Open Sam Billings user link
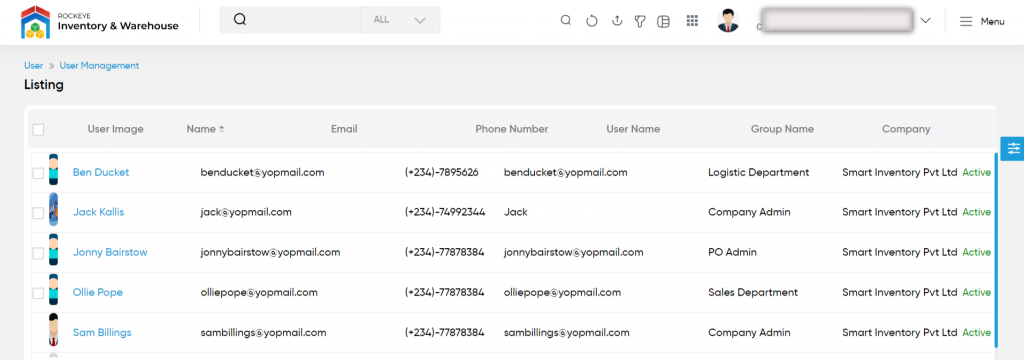This screenshot has width=1024, height=360. pos(102,333)
